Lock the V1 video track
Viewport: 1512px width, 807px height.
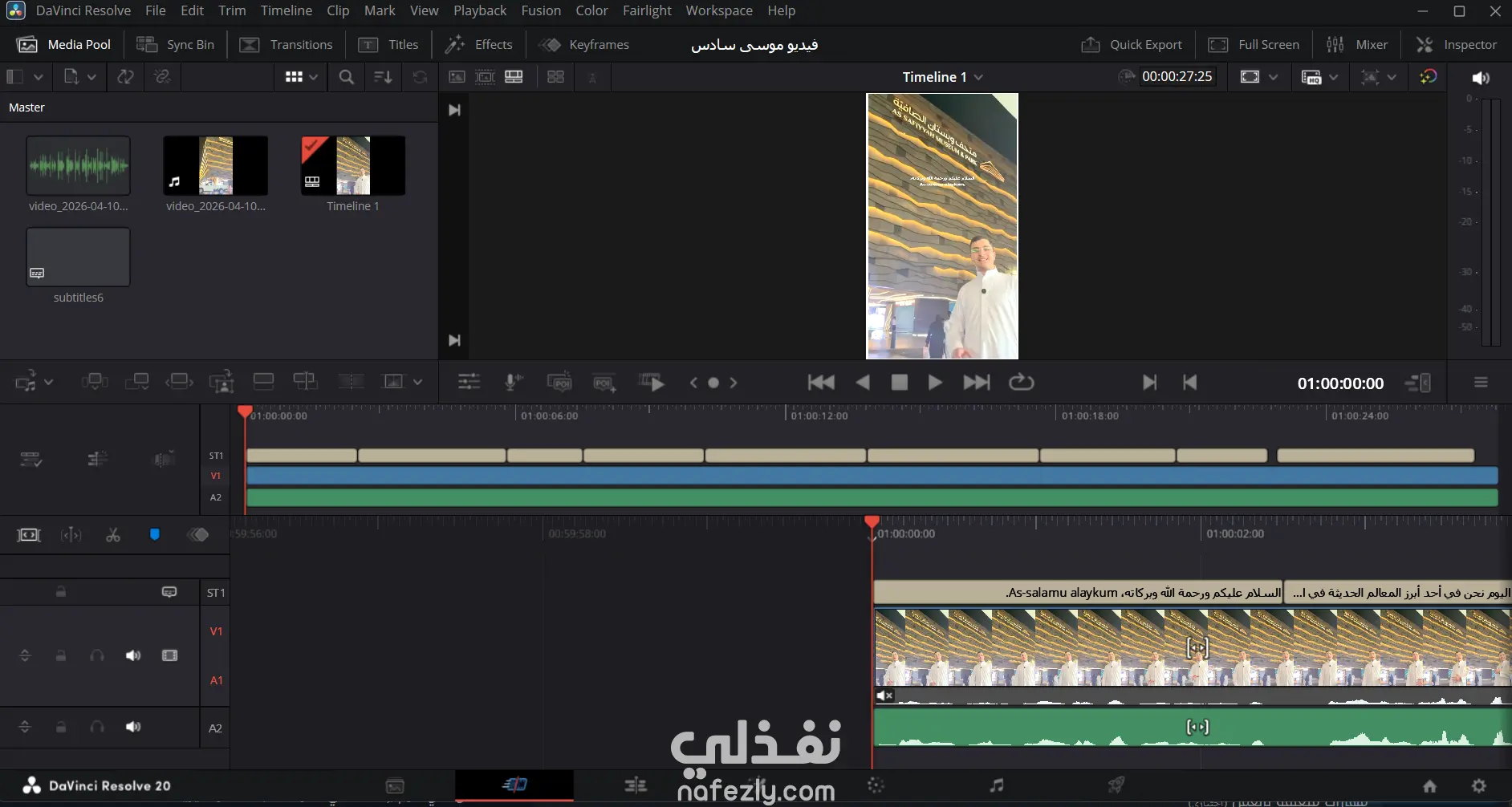(x=61, y=655)
